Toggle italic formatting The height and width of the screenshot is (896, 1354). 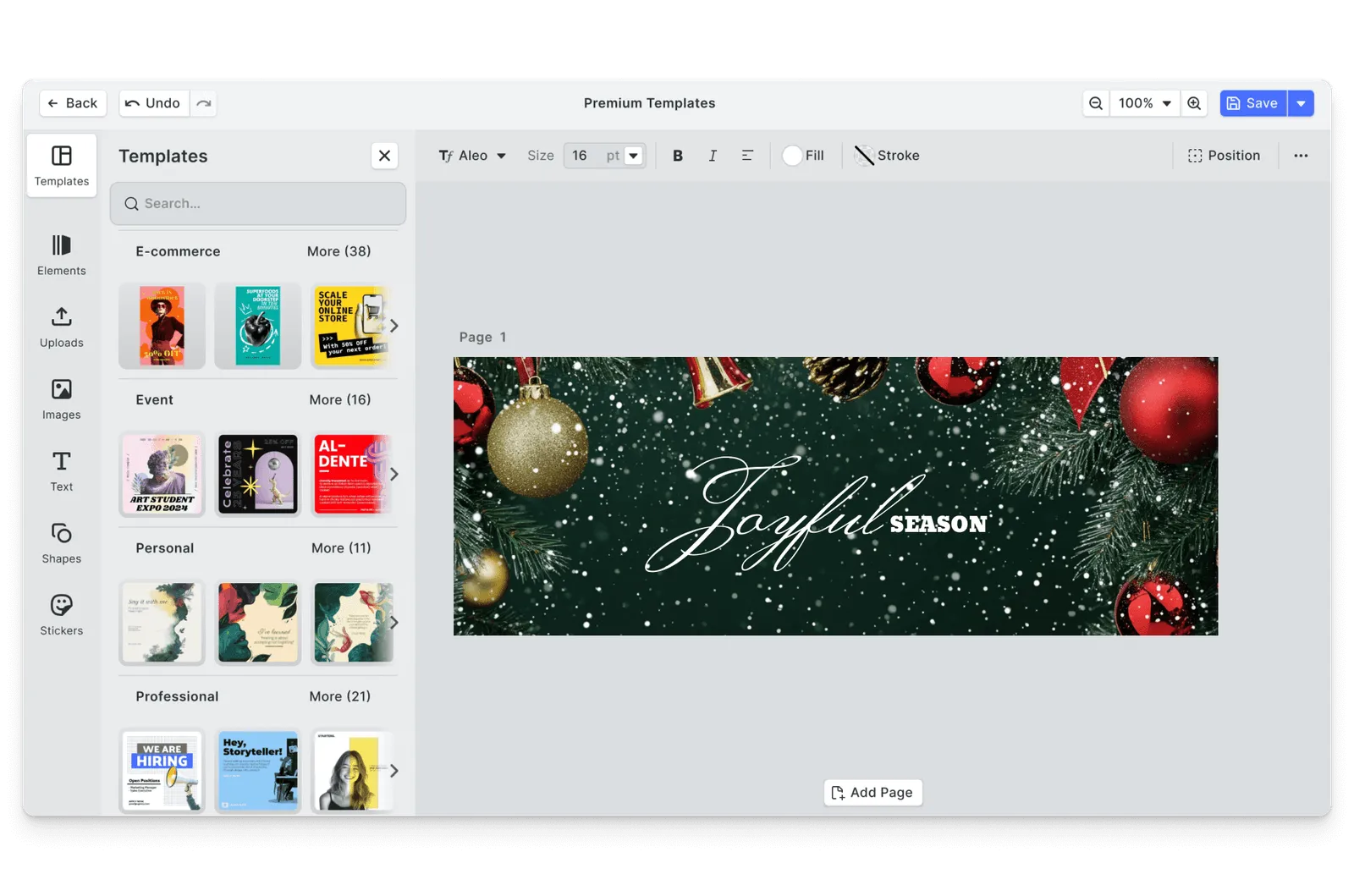coord(713,156)
